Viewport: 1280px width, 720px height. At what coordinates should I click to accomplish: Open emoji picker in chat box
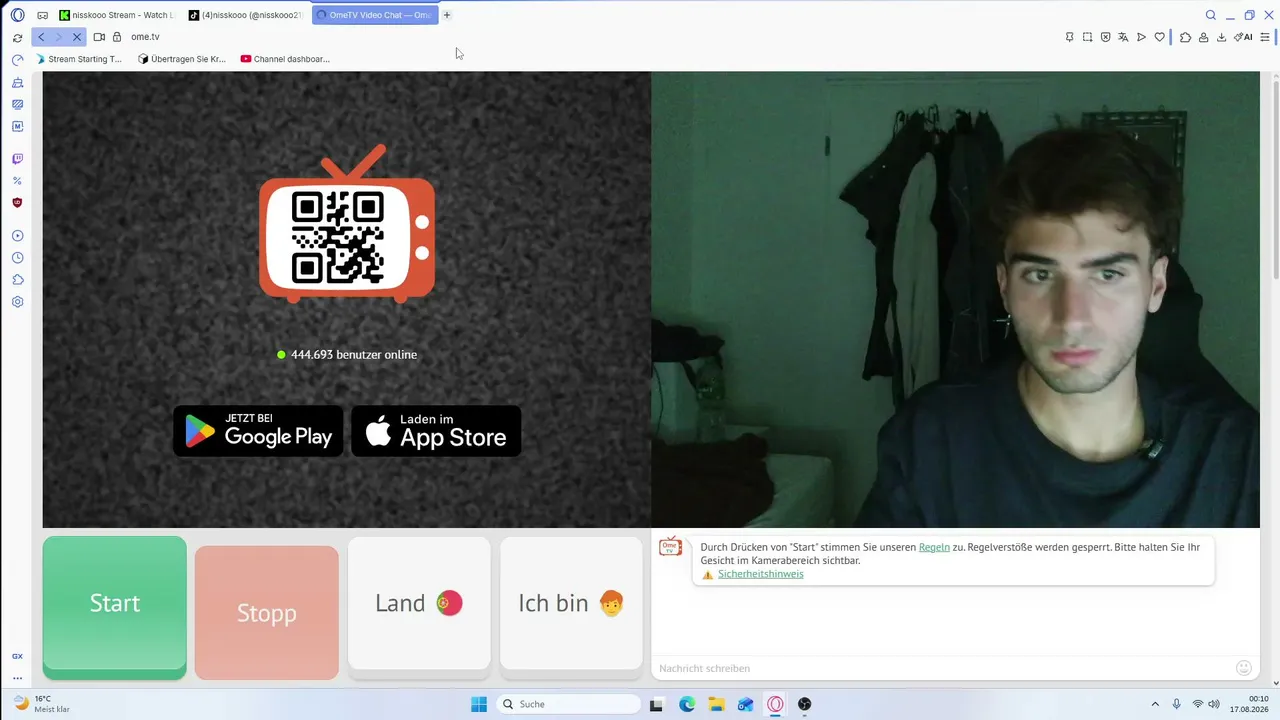pos(1244,668)
